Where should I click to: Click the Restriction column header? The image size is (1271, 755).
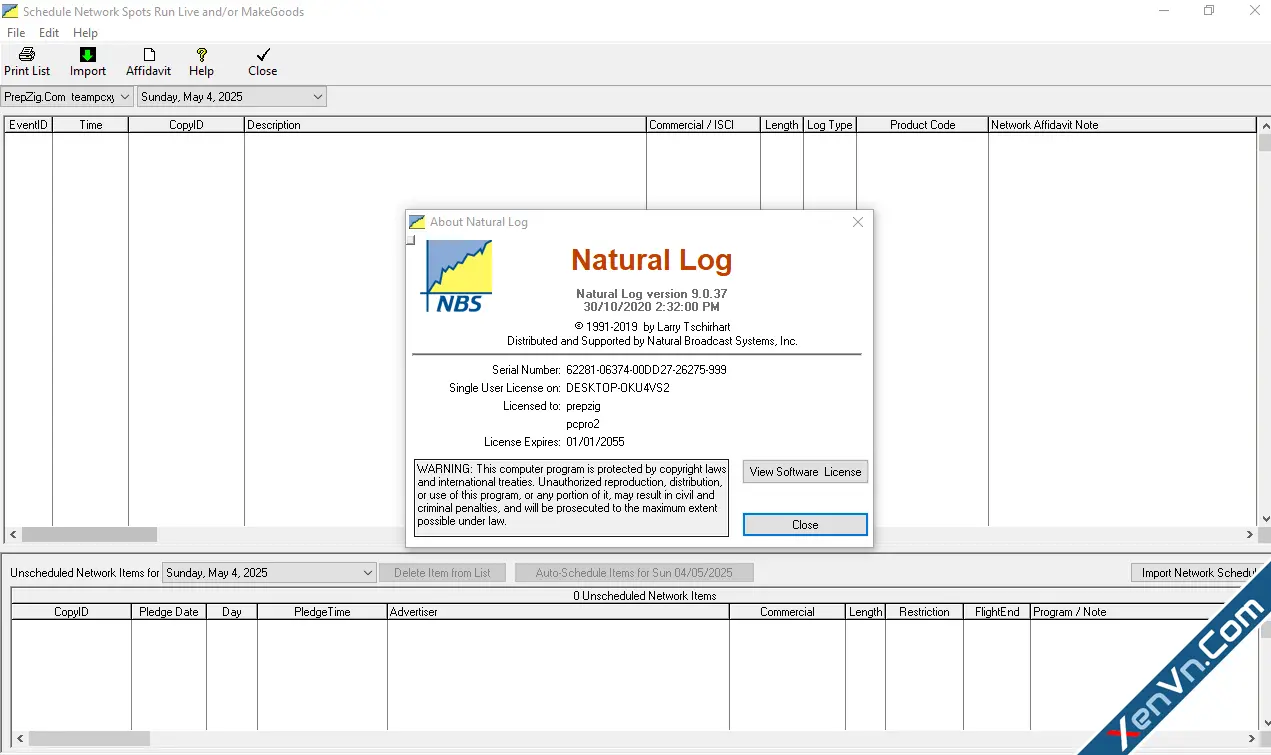coord(924,612)
